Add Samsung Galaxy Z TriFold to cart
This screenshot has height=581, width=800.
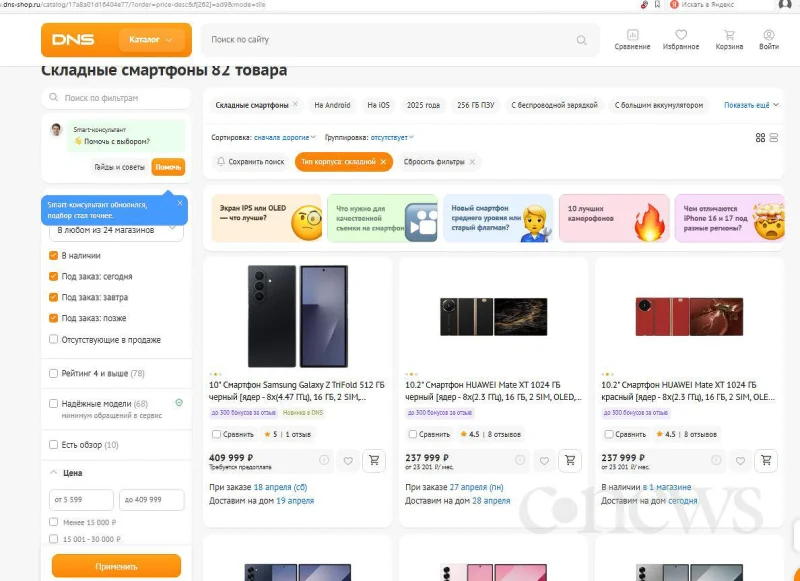click(374, 461)
